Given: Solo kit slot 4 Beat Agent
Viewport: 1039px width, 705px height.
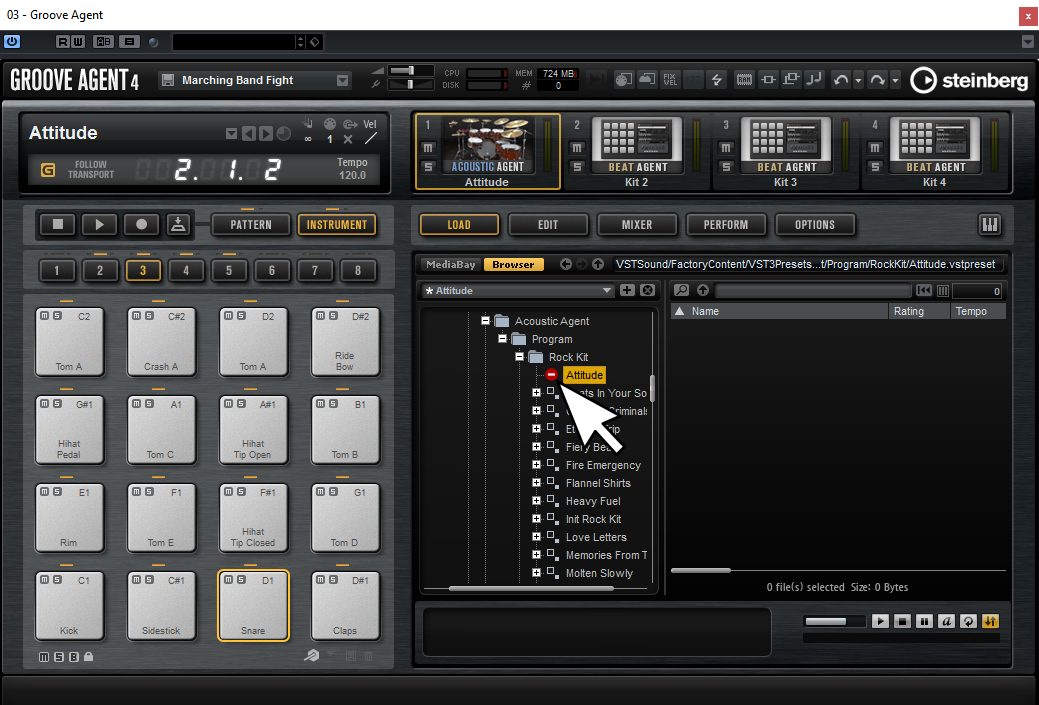Looking at the screenshot, I should [x=875, y=167].
